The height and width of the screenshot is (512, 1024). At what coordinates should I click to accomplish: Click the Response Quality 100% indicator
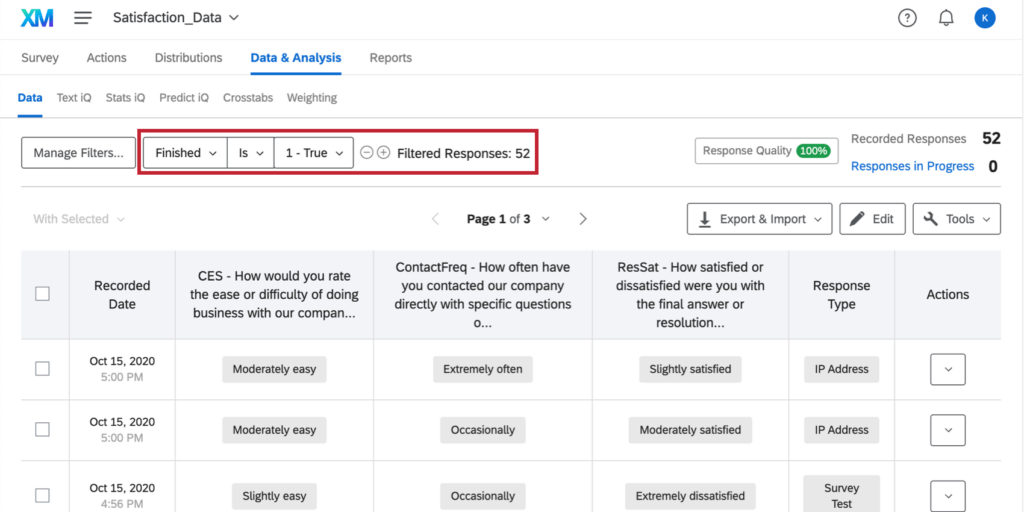pos(766,151)
